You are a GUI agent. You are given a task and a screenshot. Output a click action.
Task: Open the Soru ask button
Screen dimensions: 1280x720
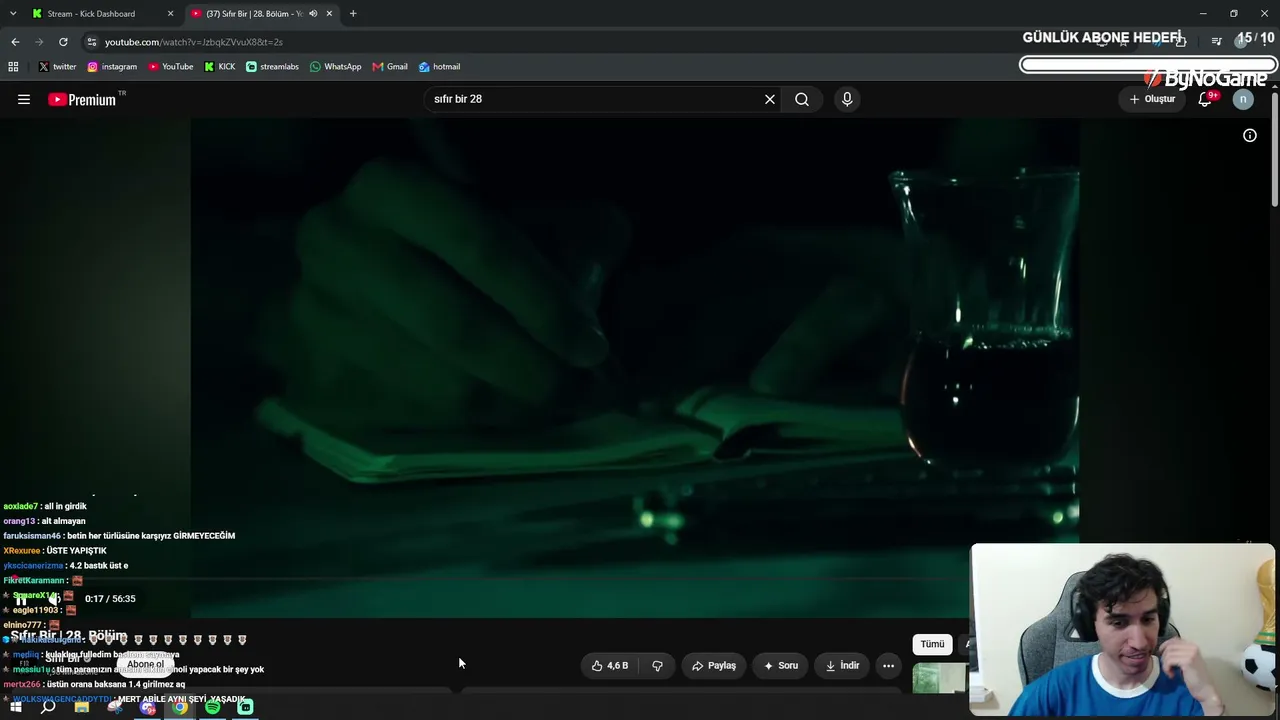point(781,666)
